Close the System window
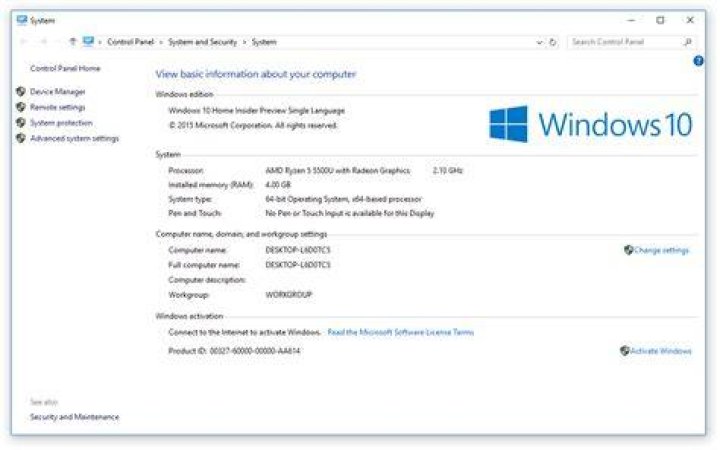 pyautogui.click(x=690, y=20)
